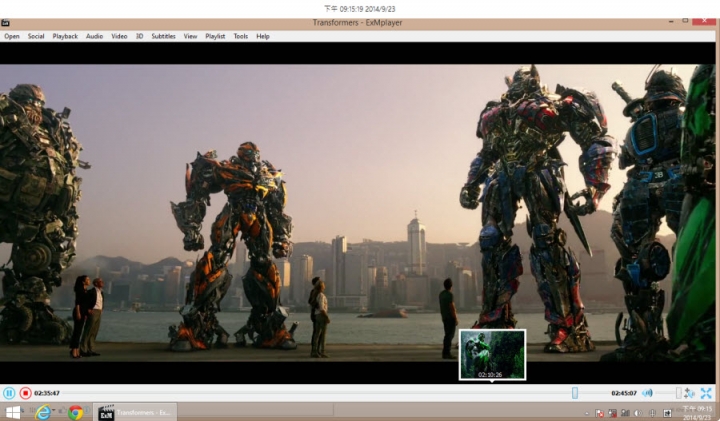The width and height of the screenshot is (720, 421).
Task: Open the Playback menu
Action: tap(65, 36)
